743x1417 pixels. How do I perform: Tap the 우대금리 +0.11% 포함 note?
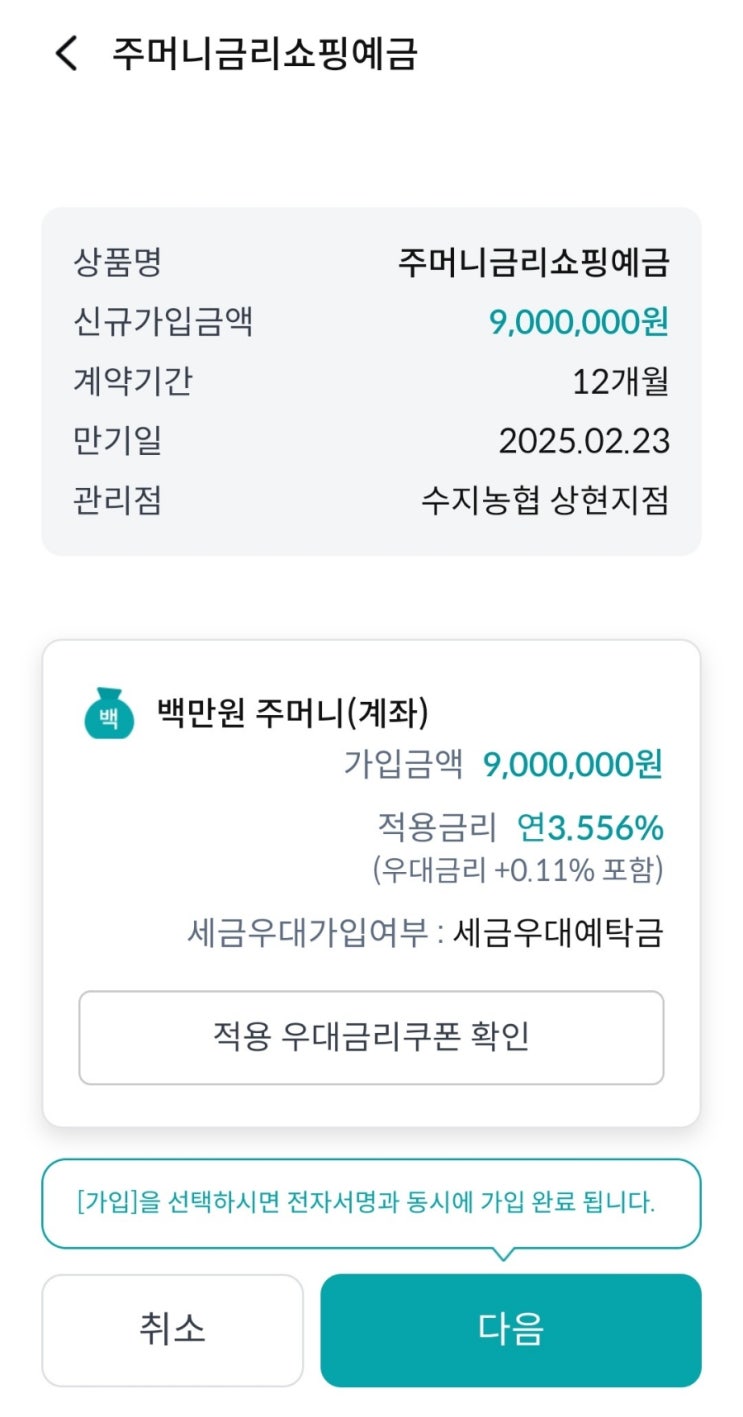[x=518, y=870]
